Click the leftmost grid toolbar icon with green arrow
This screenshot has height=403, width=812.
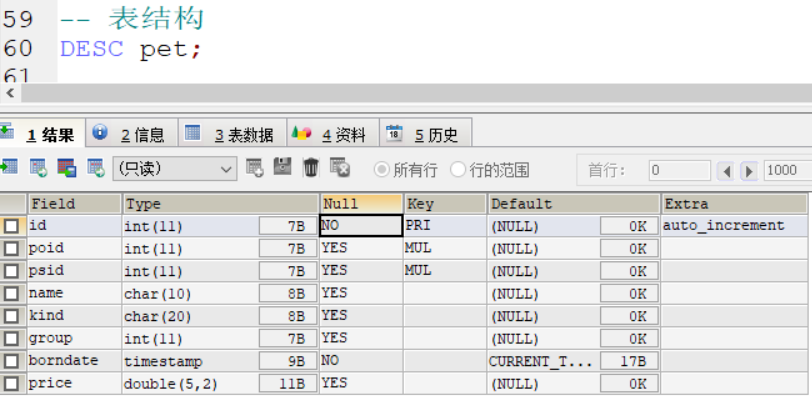click(9, 167)
